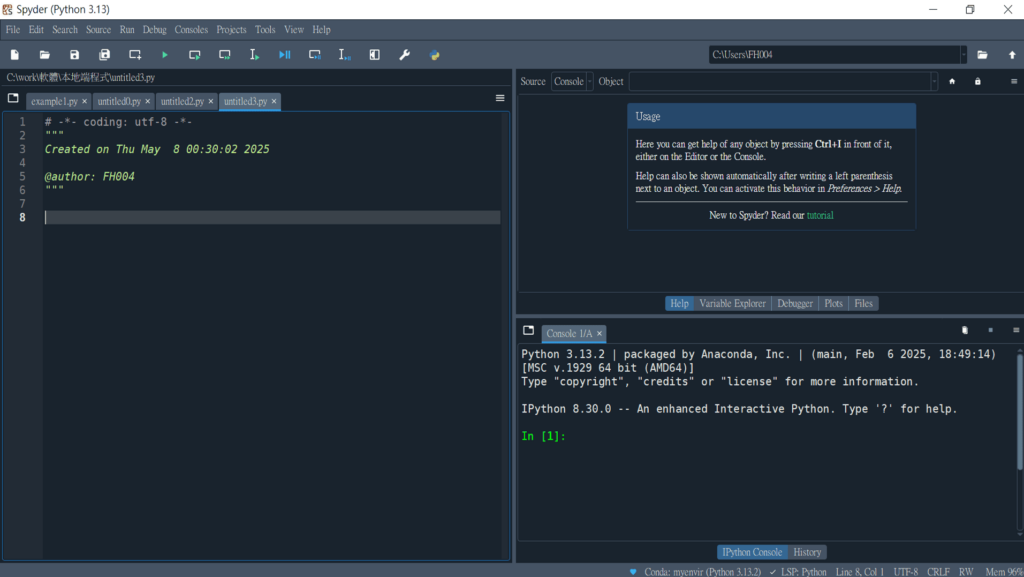Click the Debug file play-pause icon
The width and height of the screenshot is (1024, 577).
285,55
